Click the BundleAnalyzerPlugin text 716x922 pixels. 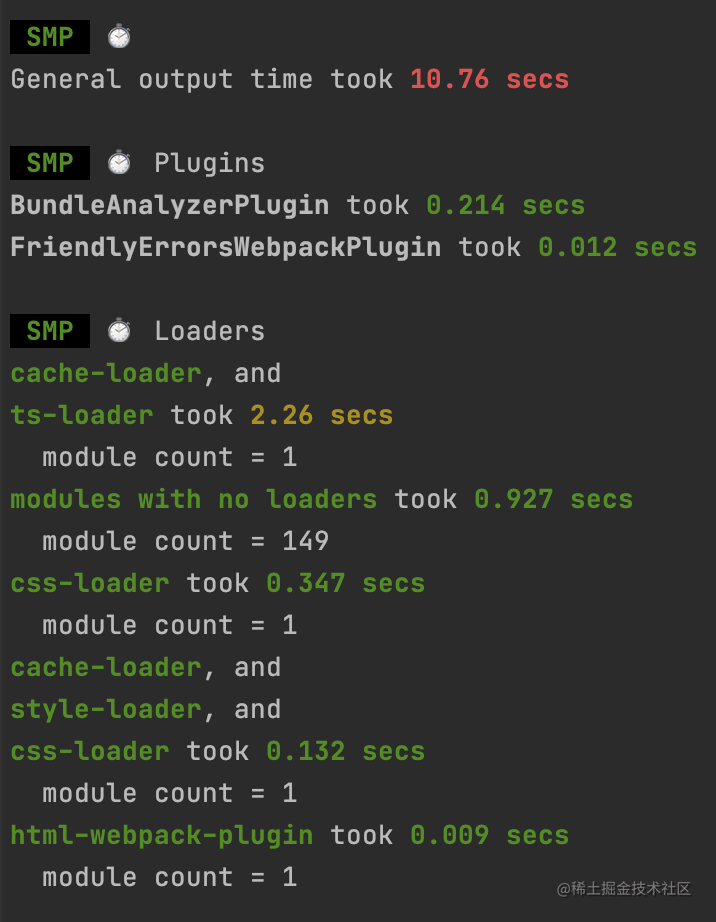[x=170, y=206]
